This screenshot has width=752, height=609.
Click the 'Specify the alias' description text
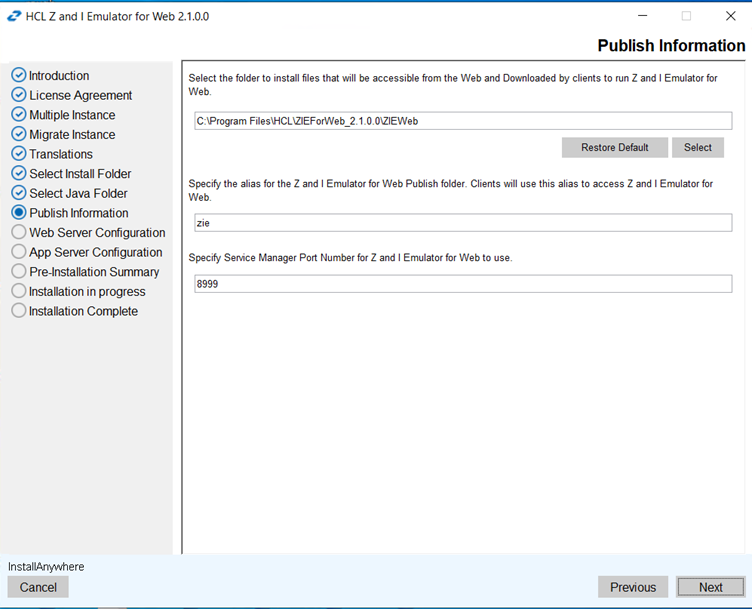pos(450,190)
